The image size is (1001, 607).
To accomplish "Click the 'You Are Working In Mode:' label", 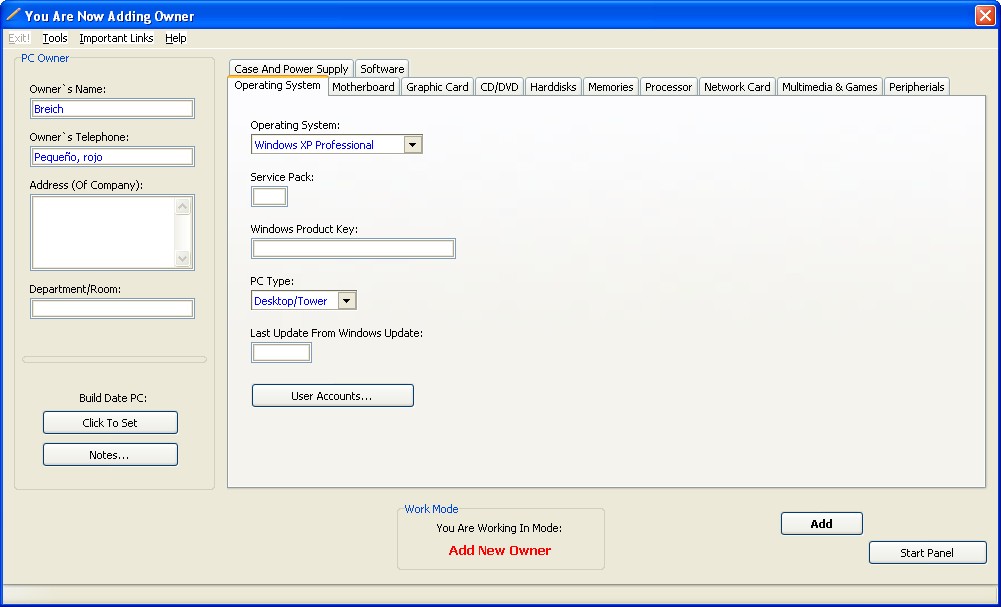I will 499,528.
